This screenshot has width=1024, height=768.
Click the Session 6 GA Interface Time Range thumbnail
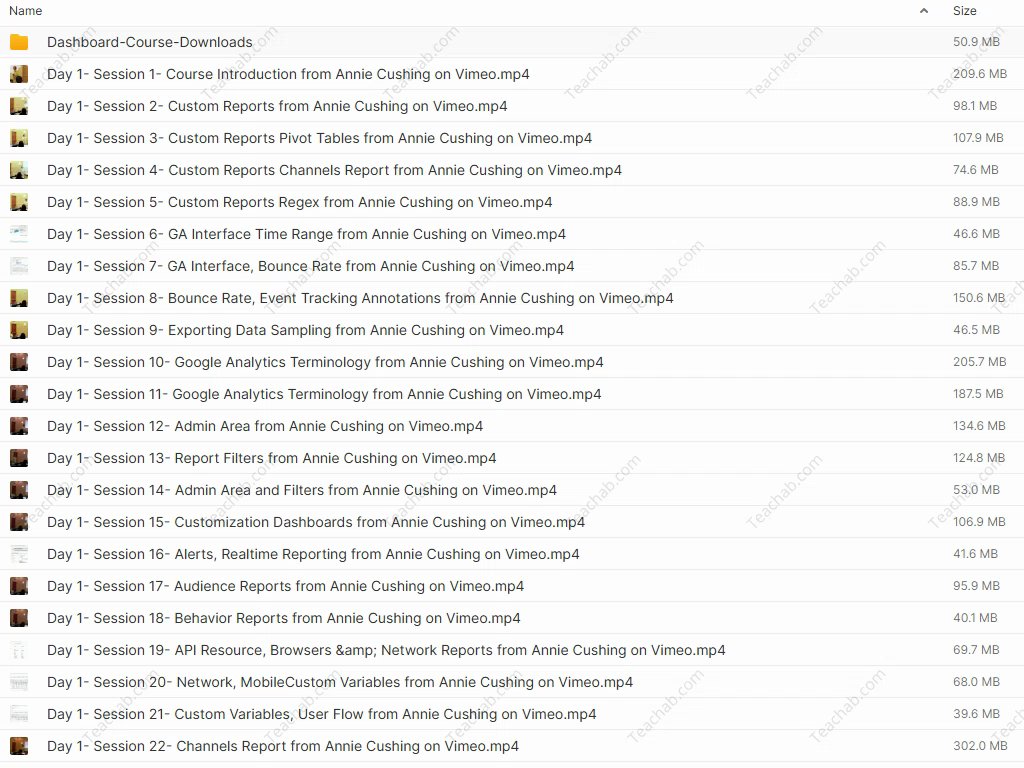19,234
